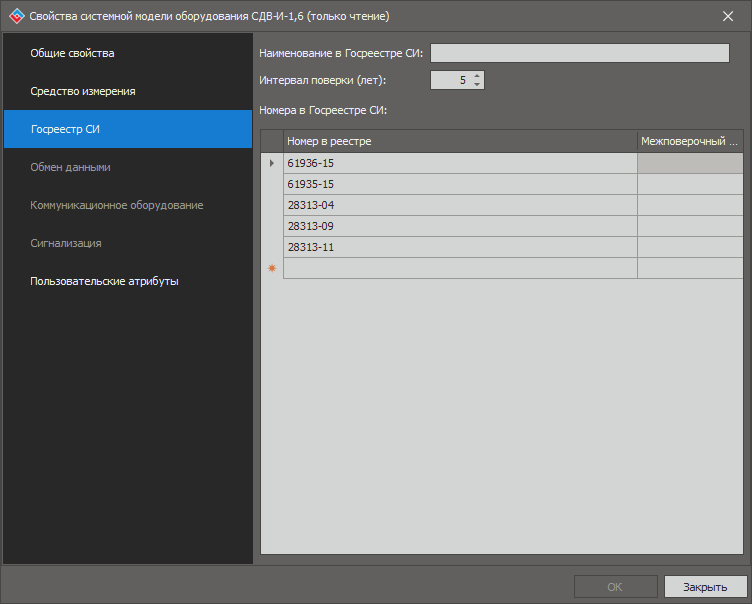The width and height of the screenshot is (752, 604).
Task: Open Пользовательские атрибуты section
Action: 128,281
